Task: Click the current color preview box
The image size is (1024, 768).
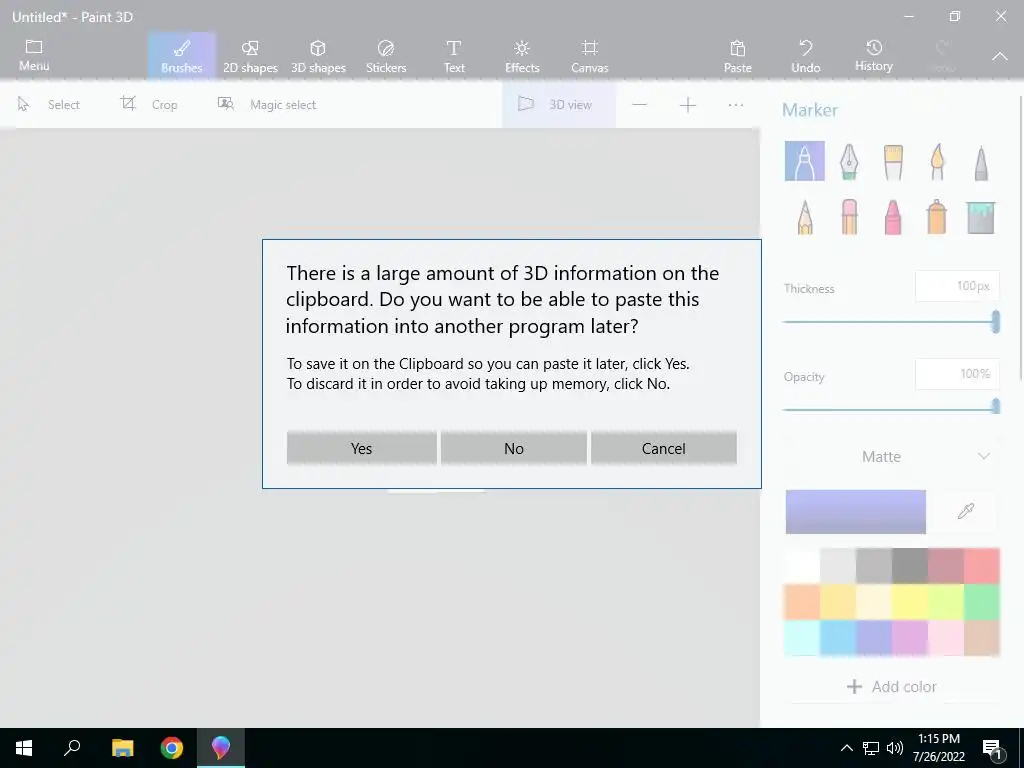Action: (x=856, y=511)
